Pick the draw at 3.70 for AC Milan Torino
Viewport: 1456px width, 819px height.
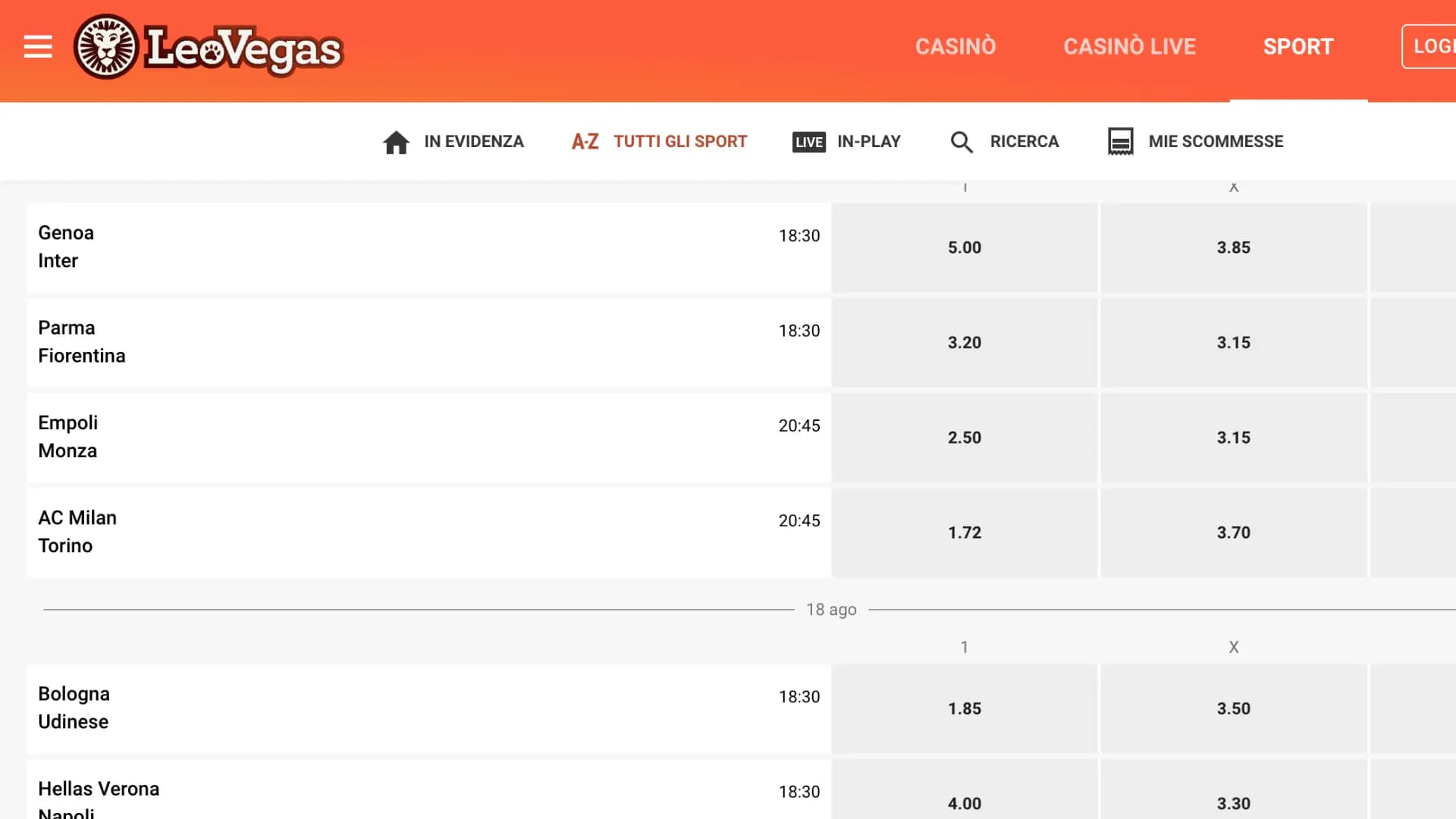pyautogui.click(x=1234, y=532)
